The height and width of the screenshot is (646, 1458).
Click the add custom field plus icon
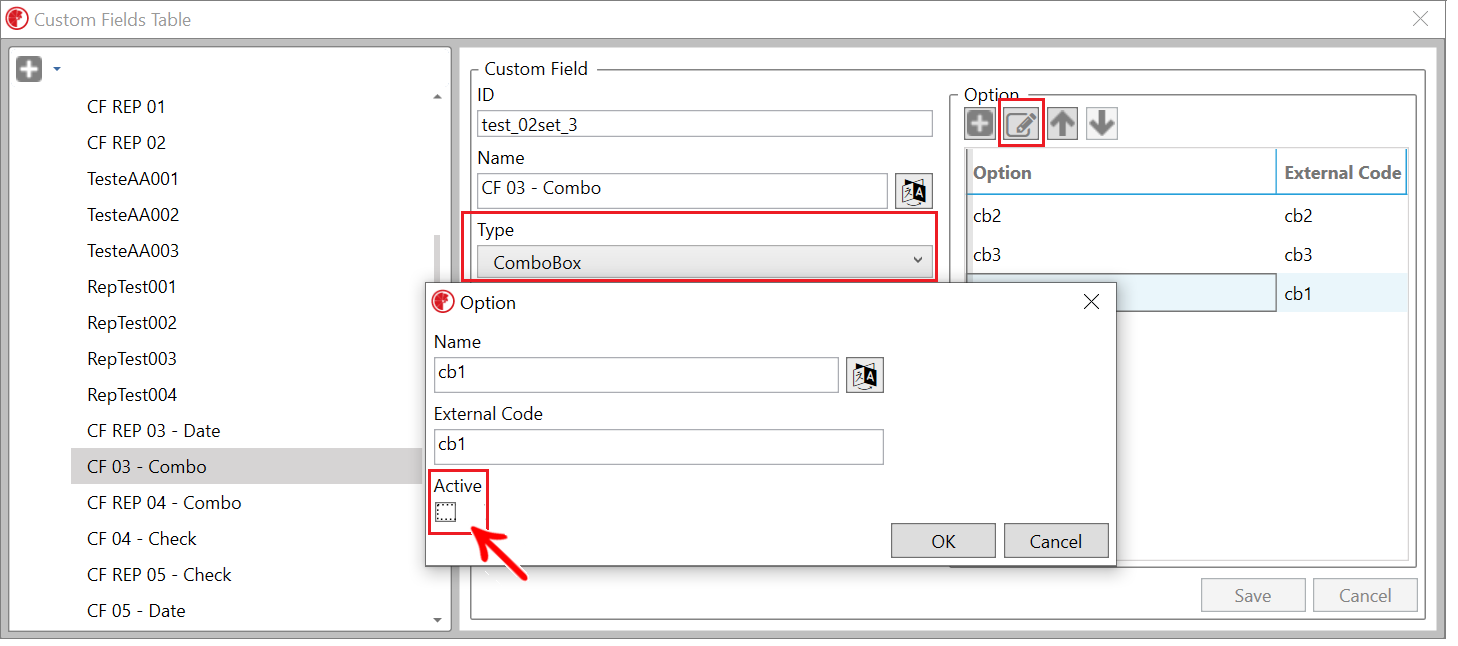(x=29, y=69)
